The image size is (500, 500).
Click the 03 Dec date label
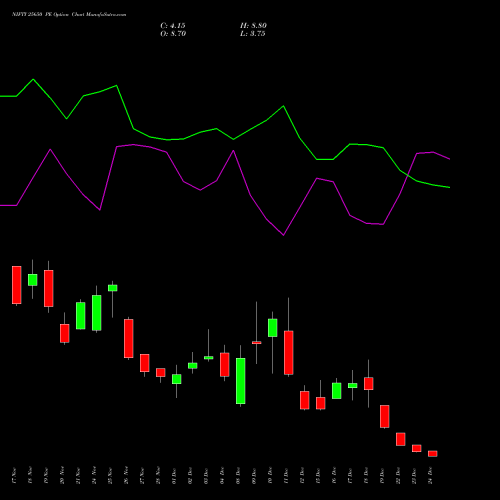coord(206,476)
